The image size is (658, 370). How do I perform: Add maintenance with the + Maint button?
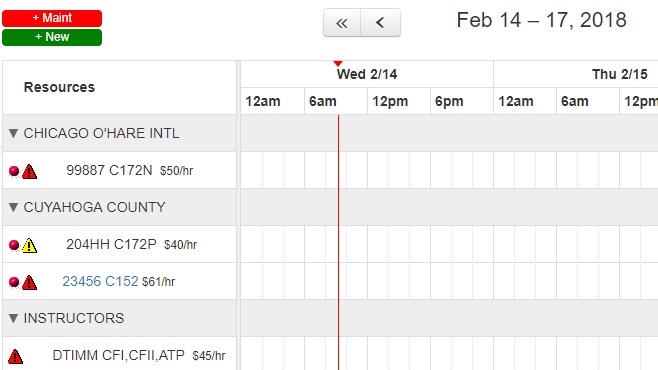[52, 18]
